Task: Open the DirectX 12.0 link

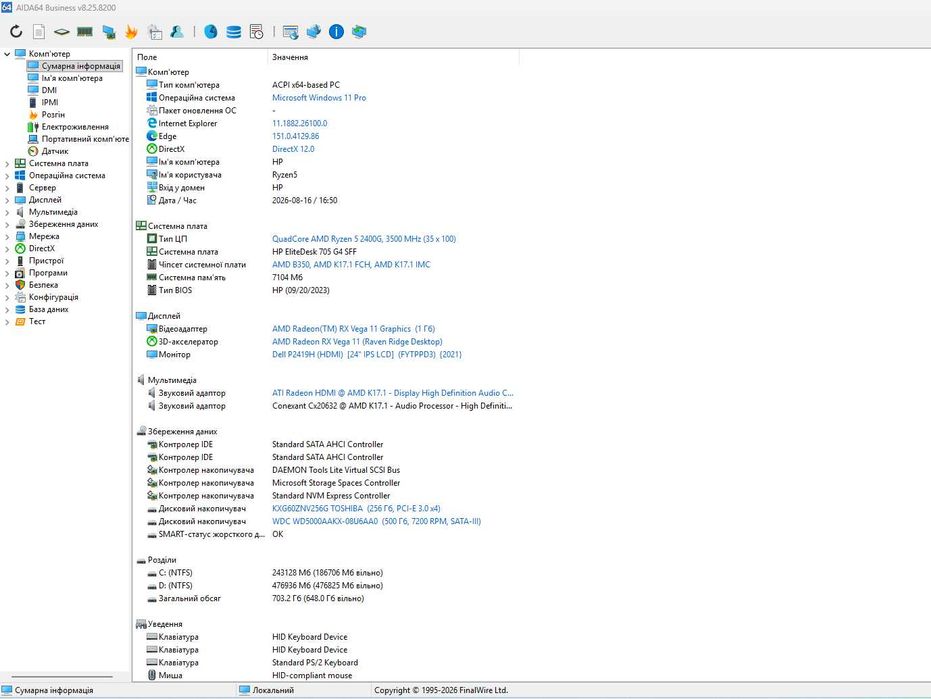Action: pos(293,149)
